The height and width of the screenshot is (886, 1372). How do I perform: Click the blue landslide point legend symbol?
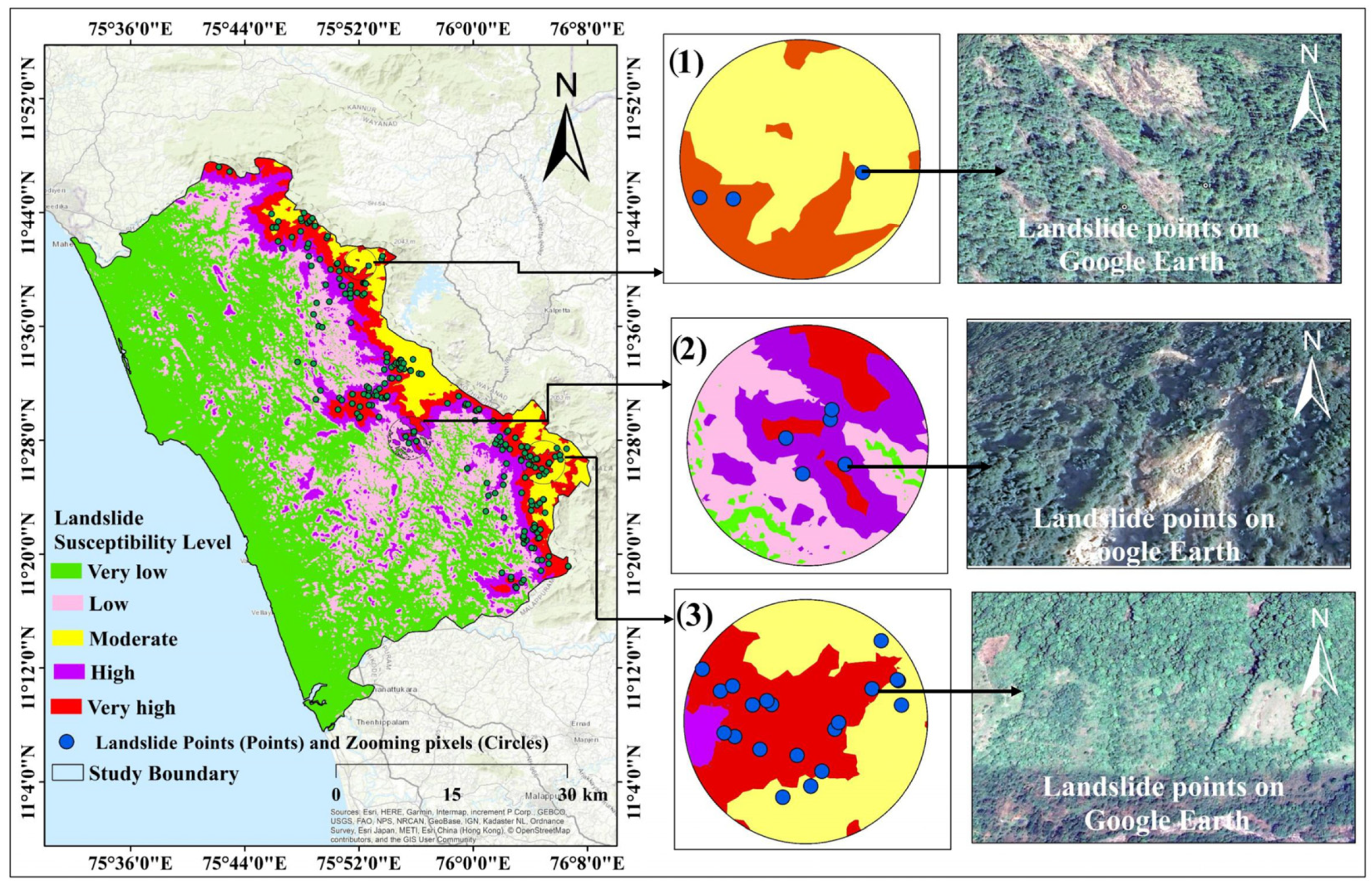point(68,742)
